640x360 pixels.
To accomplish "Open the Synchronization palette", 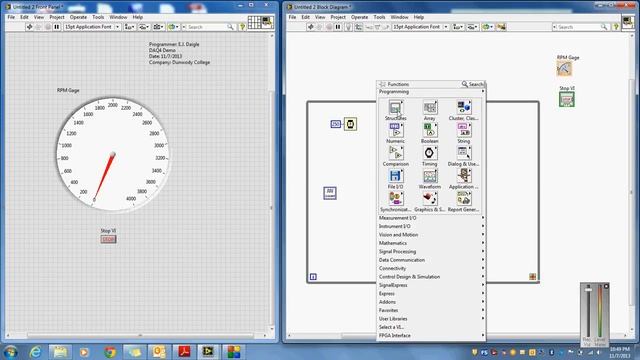I will click(x=395, y=199).
